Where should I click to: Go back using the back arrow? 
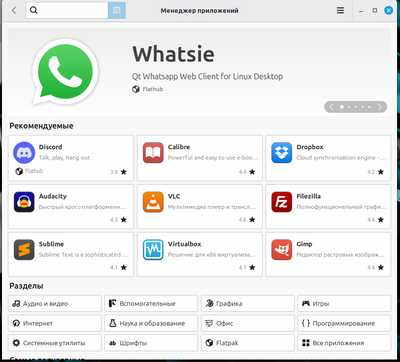[x=14, y=11]
